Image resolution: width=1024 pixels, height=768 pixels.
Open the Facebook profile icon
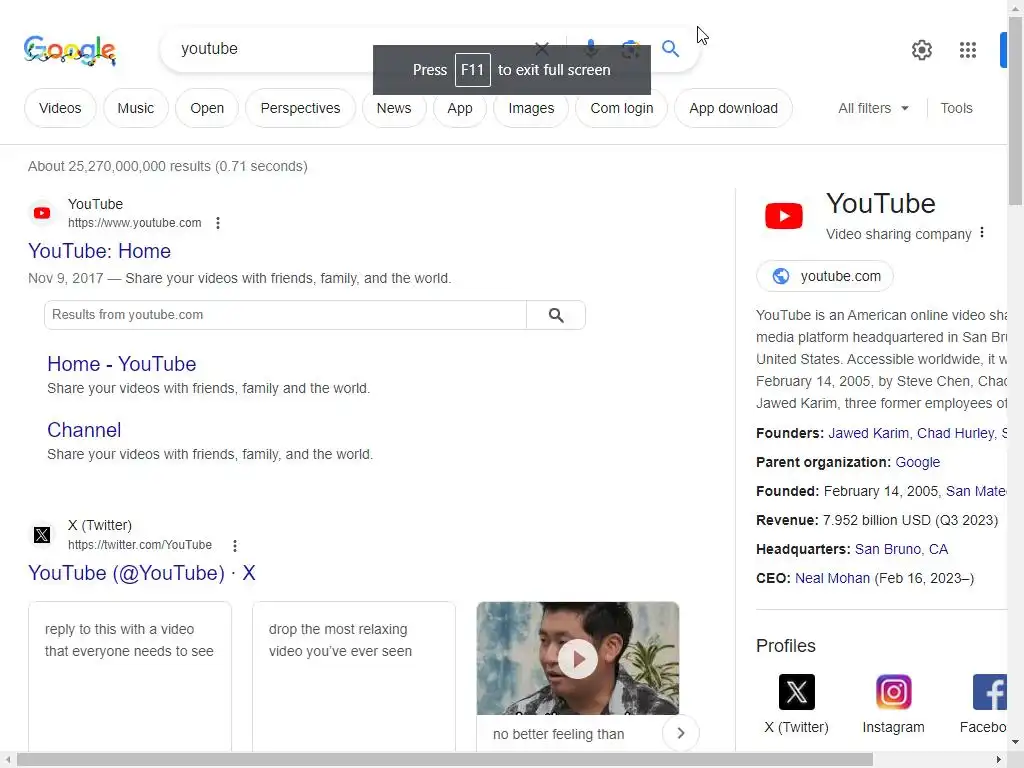(x=989, y=692)
